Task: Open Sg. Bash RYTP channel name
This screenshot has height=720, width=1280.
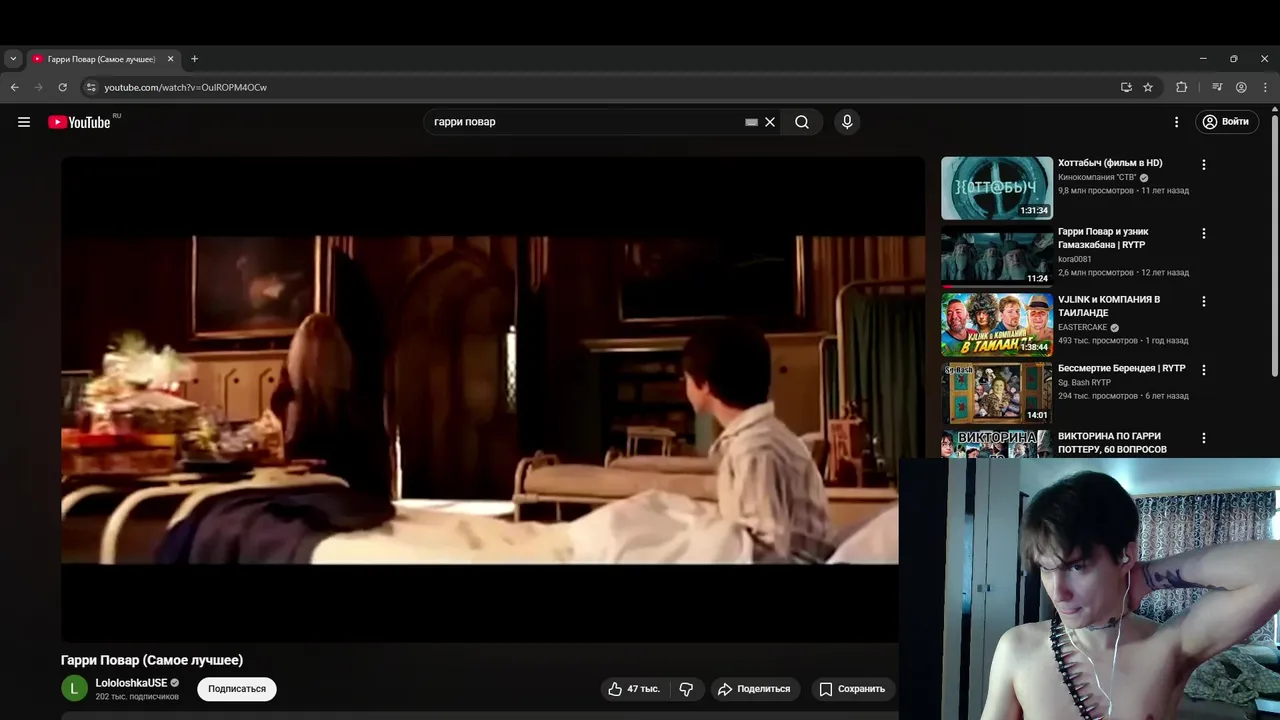Action: coord(1085,382)
